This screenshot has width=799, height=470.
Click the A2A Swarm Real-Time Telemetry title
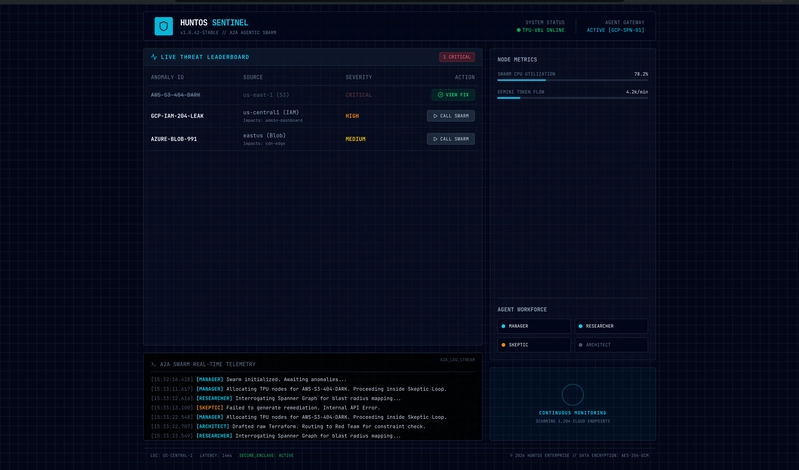coord(208,364)
